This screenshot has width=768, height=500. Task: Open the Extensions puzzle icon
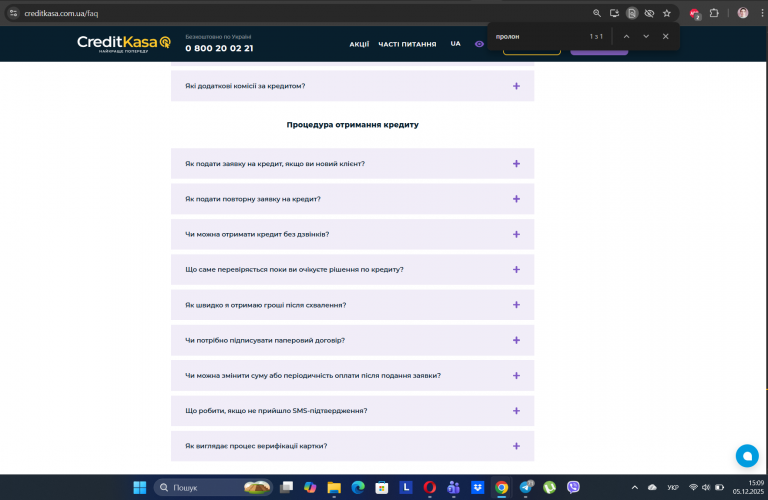click(714, 13)
